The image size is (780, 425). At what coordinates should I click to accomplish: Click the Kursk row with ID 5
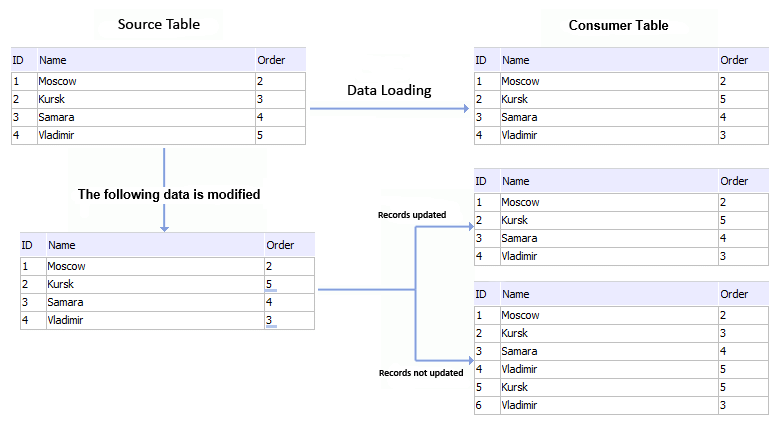coord(516,387)
